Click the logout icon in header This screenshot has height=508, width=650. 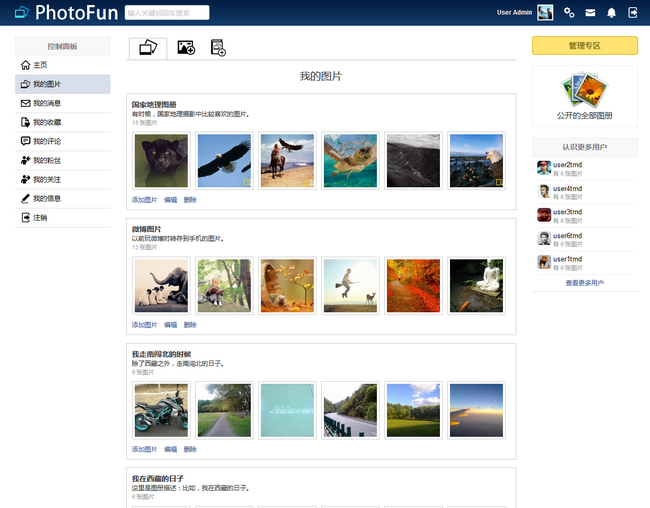(633, 12)
